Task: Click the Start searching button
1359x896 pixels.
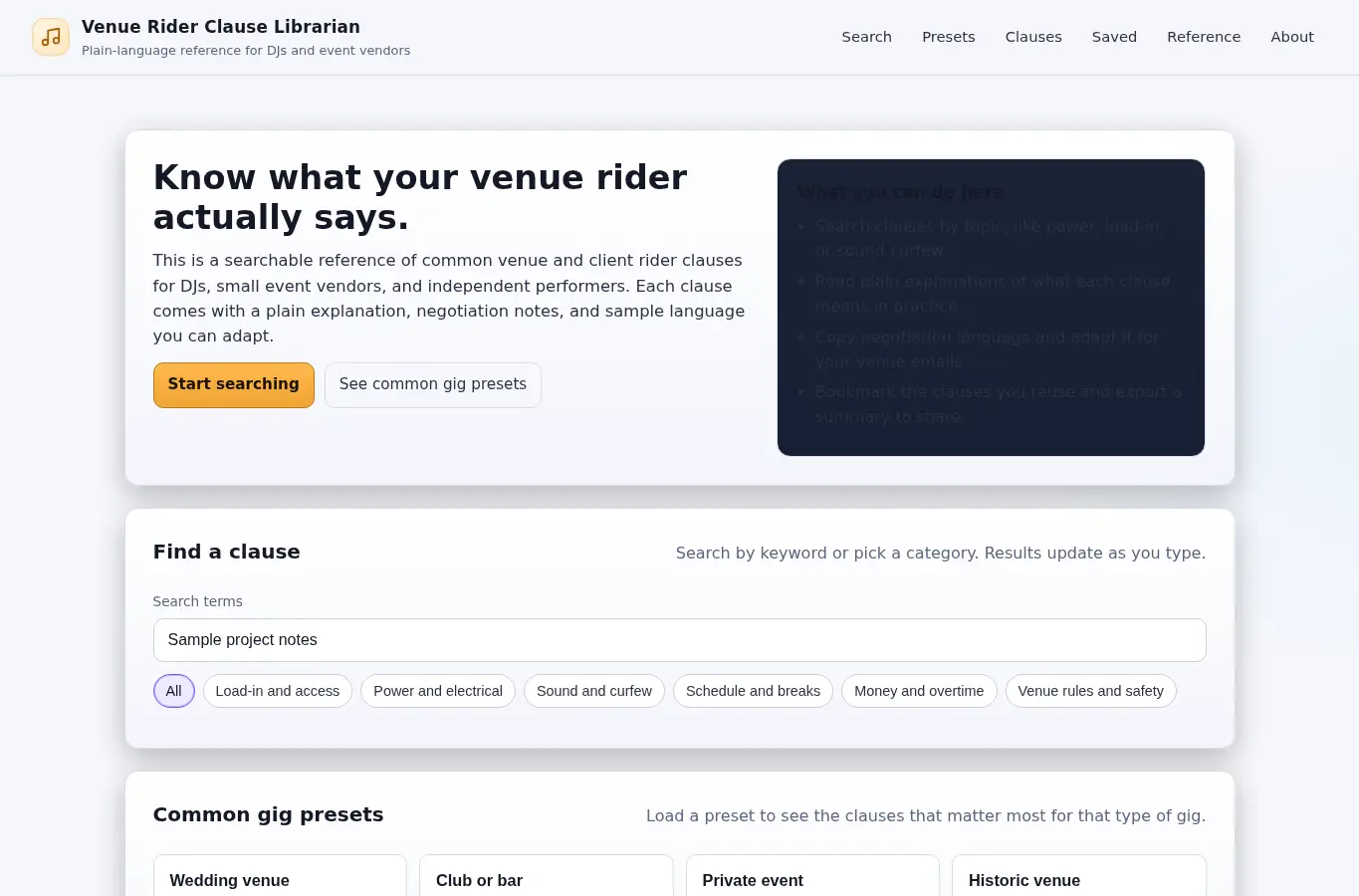Action: [x=234, y=384]
